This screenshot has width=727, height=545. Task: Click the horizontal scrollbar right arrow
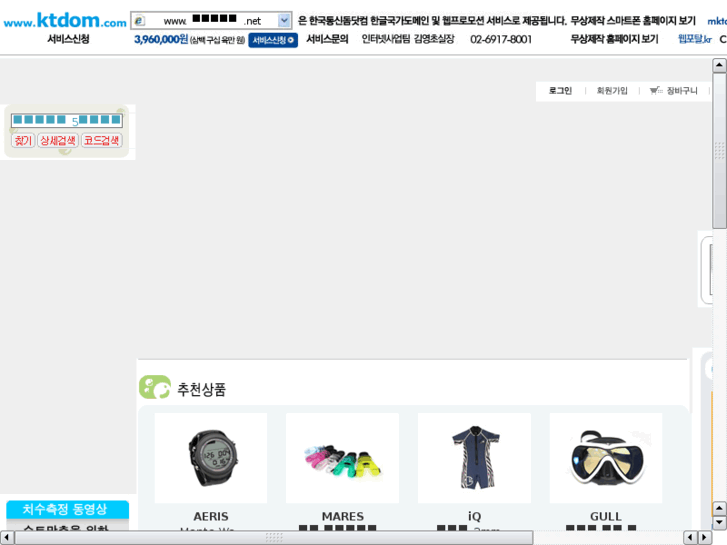(x=705, y=538)
